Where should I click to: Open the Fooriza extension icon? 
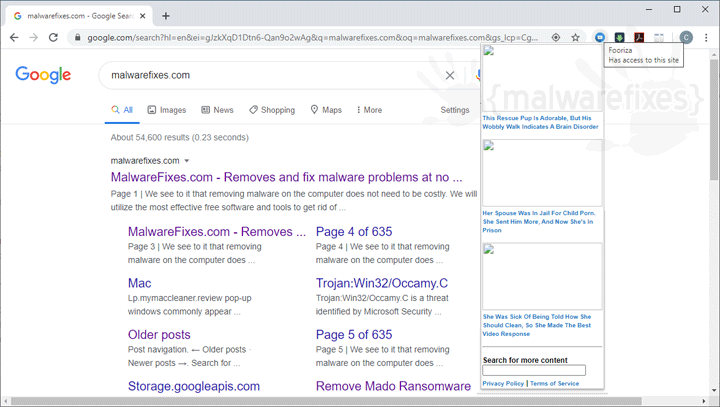(x=600, y=38)
